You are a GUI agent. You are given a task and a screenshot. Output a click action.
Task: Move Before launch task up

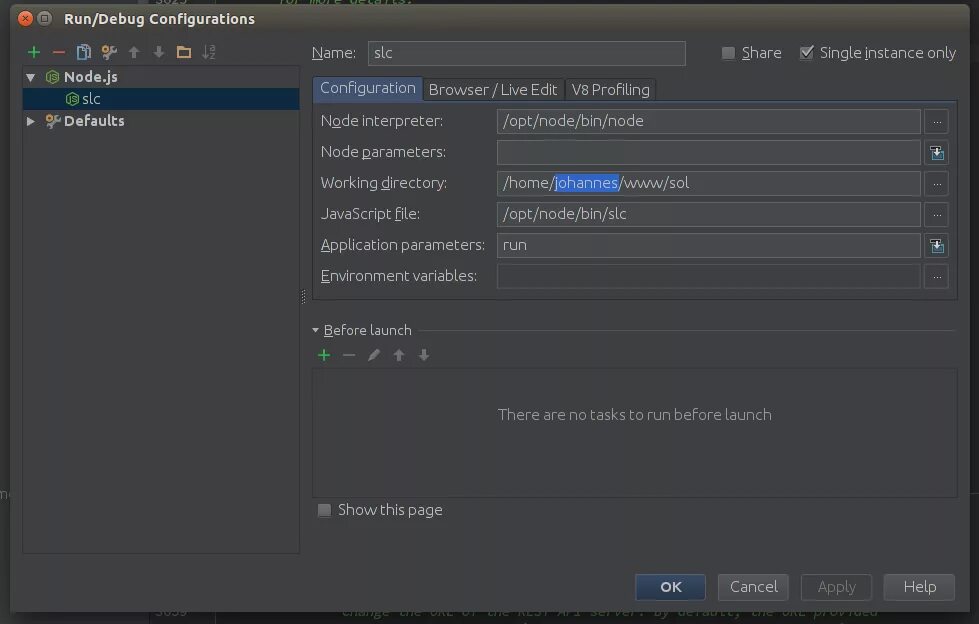tap(399, 355)
